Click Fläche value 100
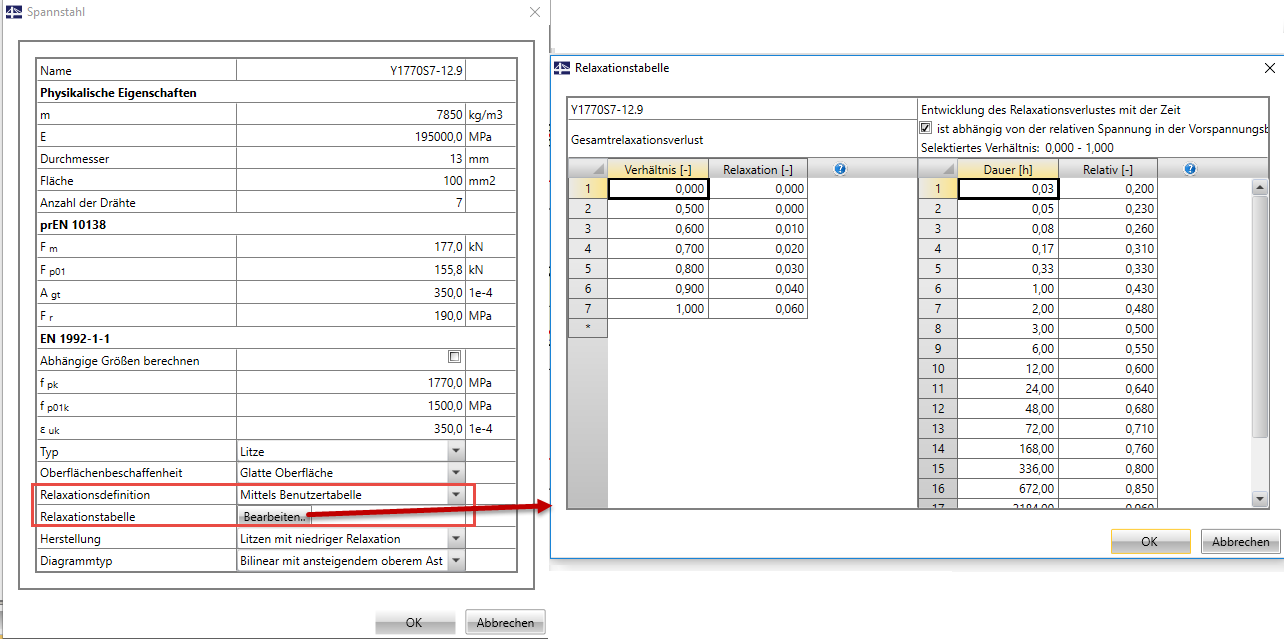The image size is (1284, 639). pyautogui.click(x=351, y=181)
